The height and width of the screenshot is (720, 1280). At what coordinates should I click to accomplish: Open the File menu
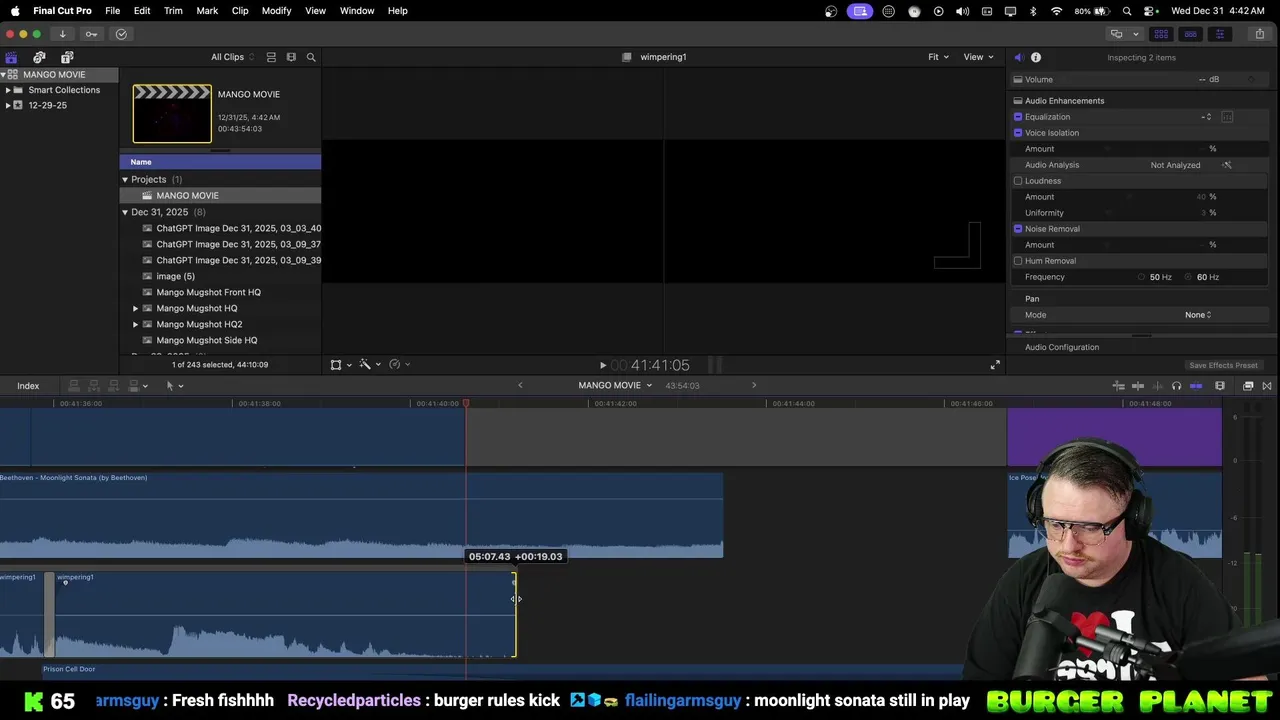113,10
